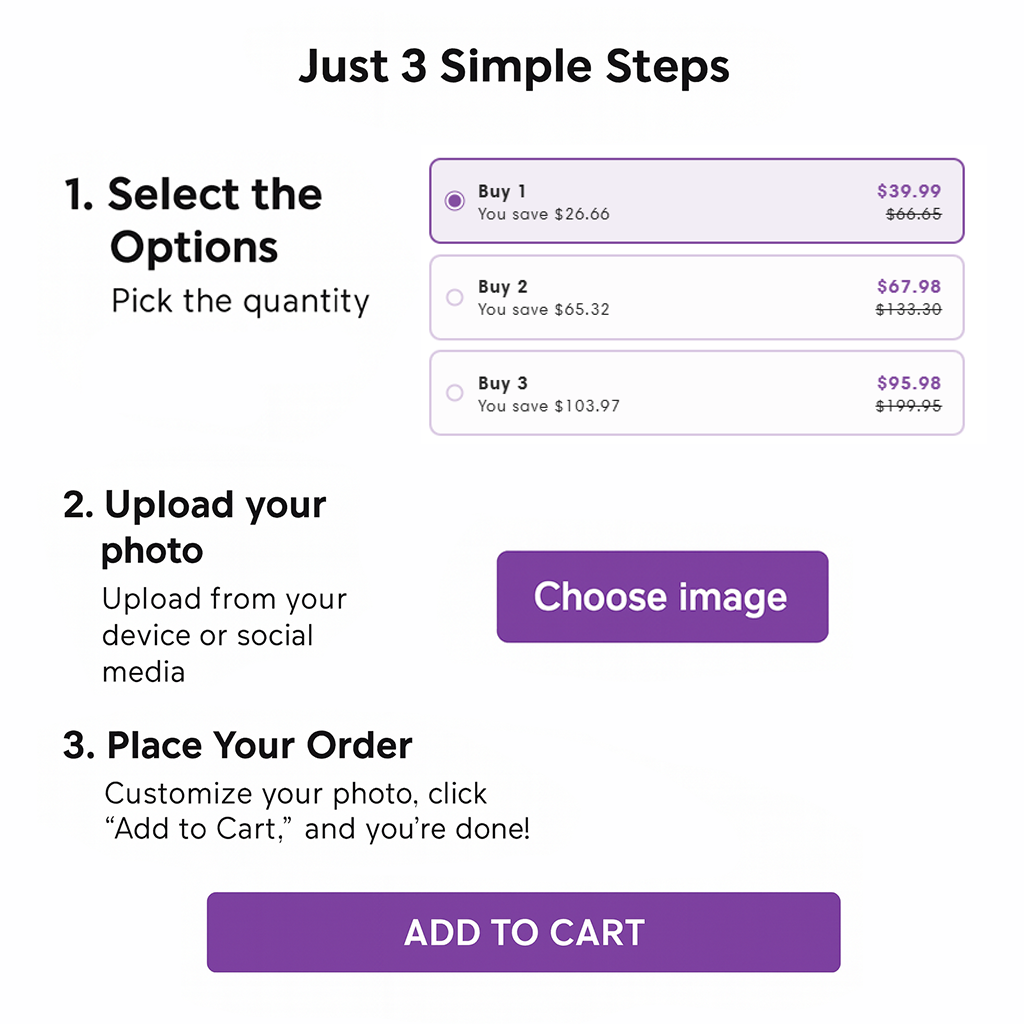Click the $95.98 price label
Image resolution: width=1024 pixels, height=1024 pixels.
pos(908,383)
